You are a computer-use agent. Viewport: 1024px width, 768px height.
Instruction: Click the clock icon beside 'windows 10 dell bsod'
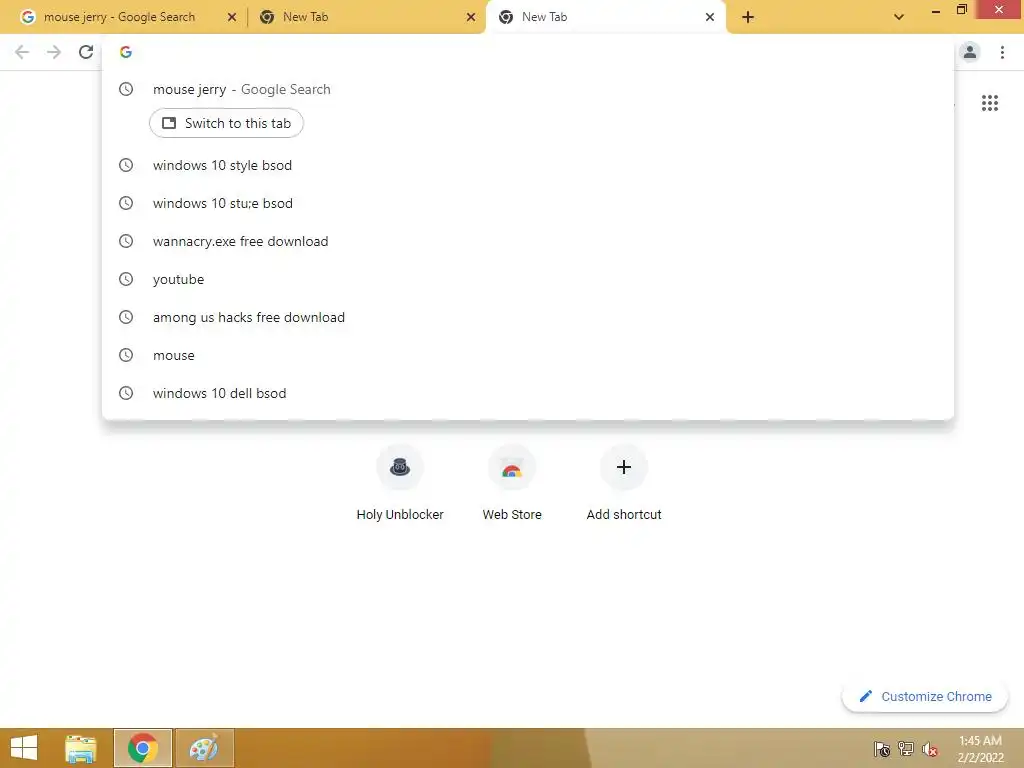126,392
